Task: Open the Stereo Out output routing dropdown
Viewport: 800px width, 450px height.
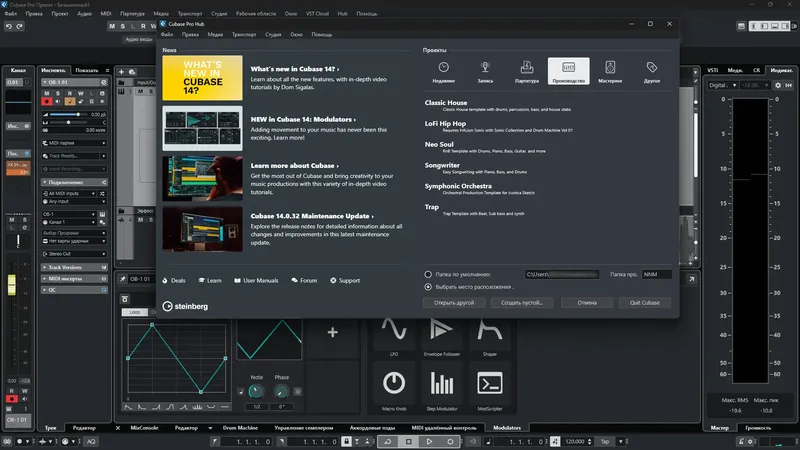Action: [x=74, y=254]
